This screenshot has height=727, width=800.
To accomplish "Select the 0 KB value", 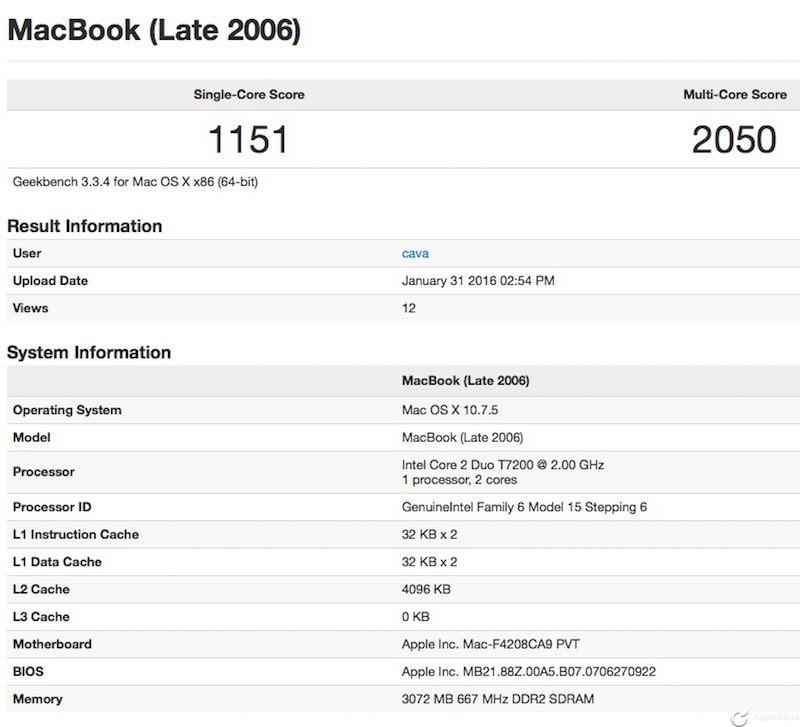I will point(415,617).
